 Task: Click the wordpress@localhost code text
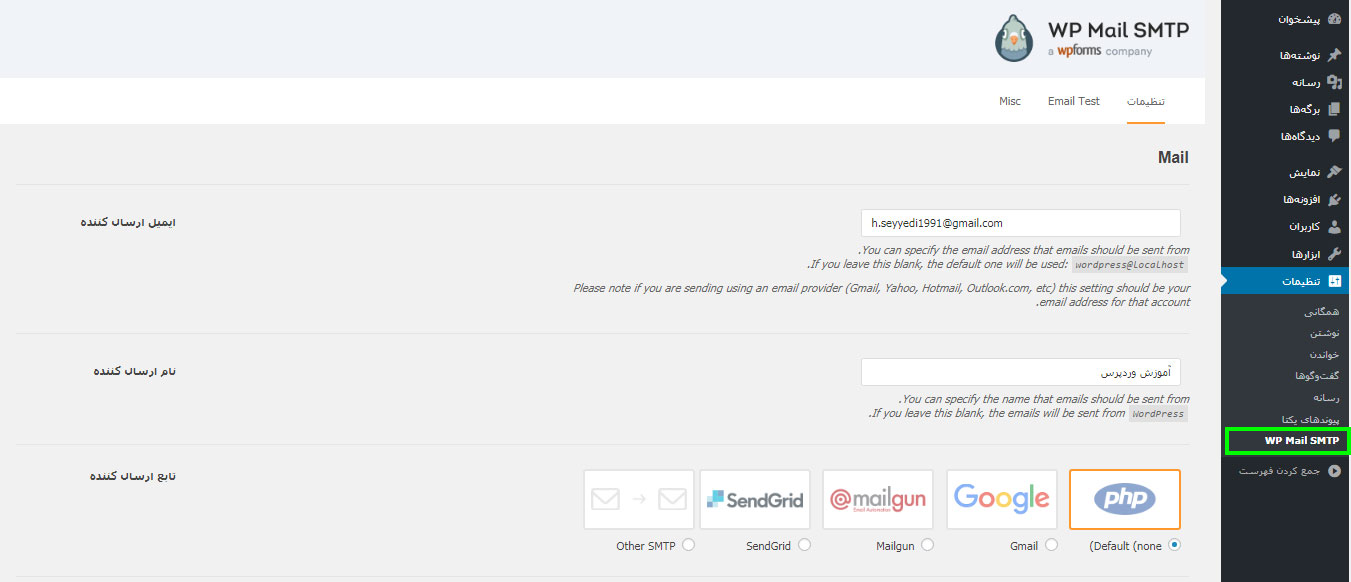(x=1130, y=265)
